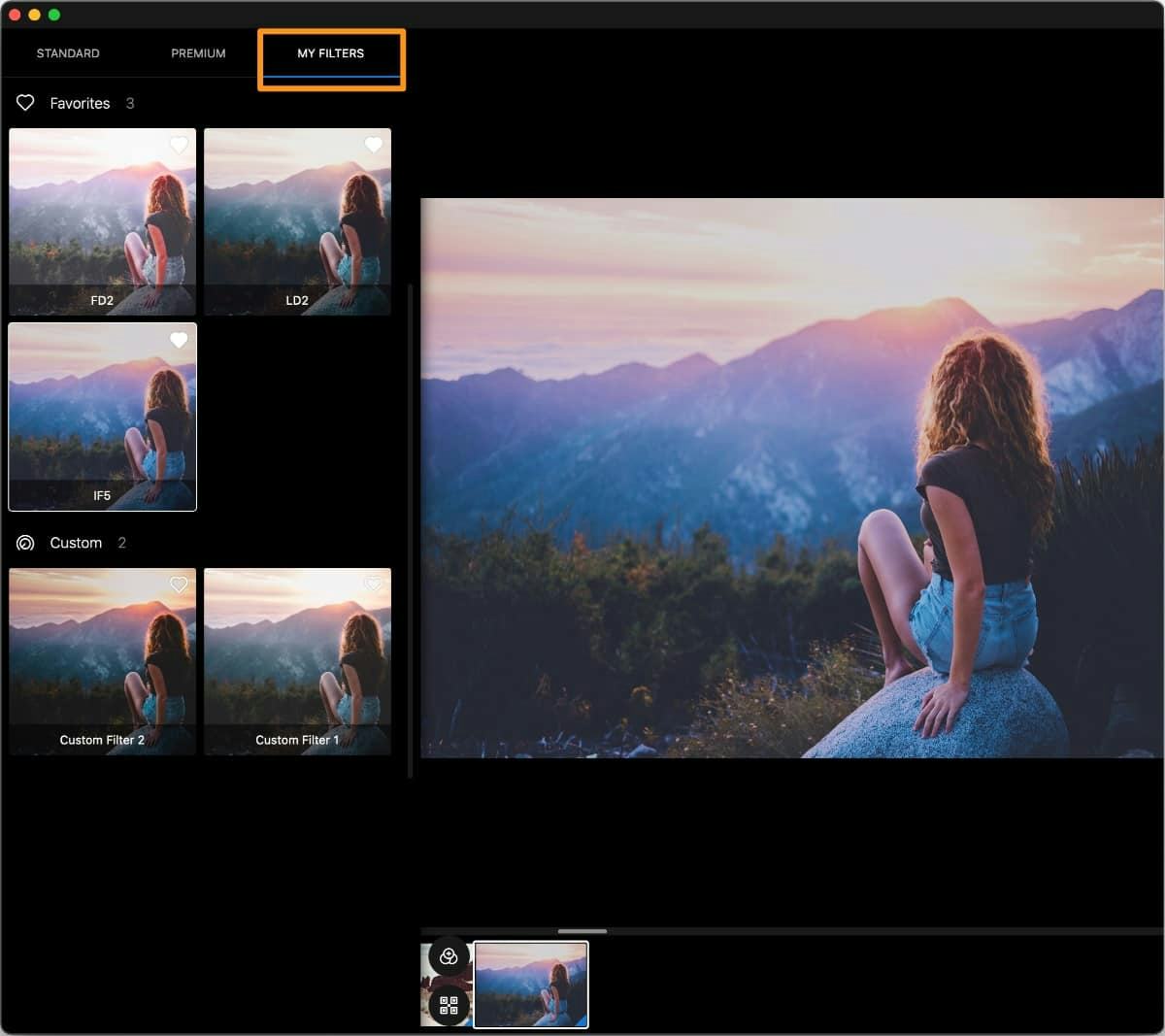The image size is (1165, 1036).
Task: Unfavorite the FD2 filter
Action: 180,145
